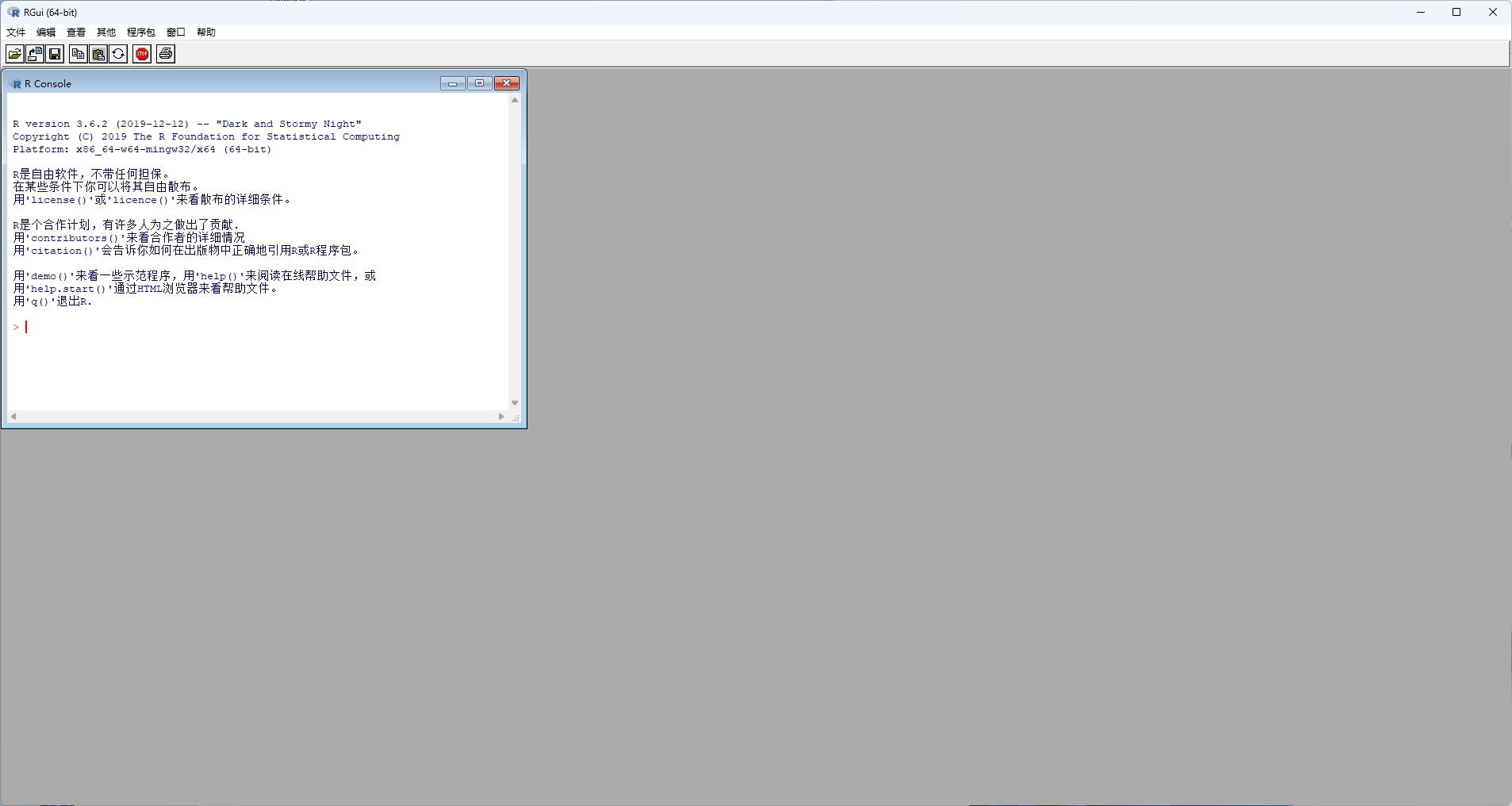This screenshot has height=806, width=1512.
Task: Click the Open script folder icon
Action: 14,54
